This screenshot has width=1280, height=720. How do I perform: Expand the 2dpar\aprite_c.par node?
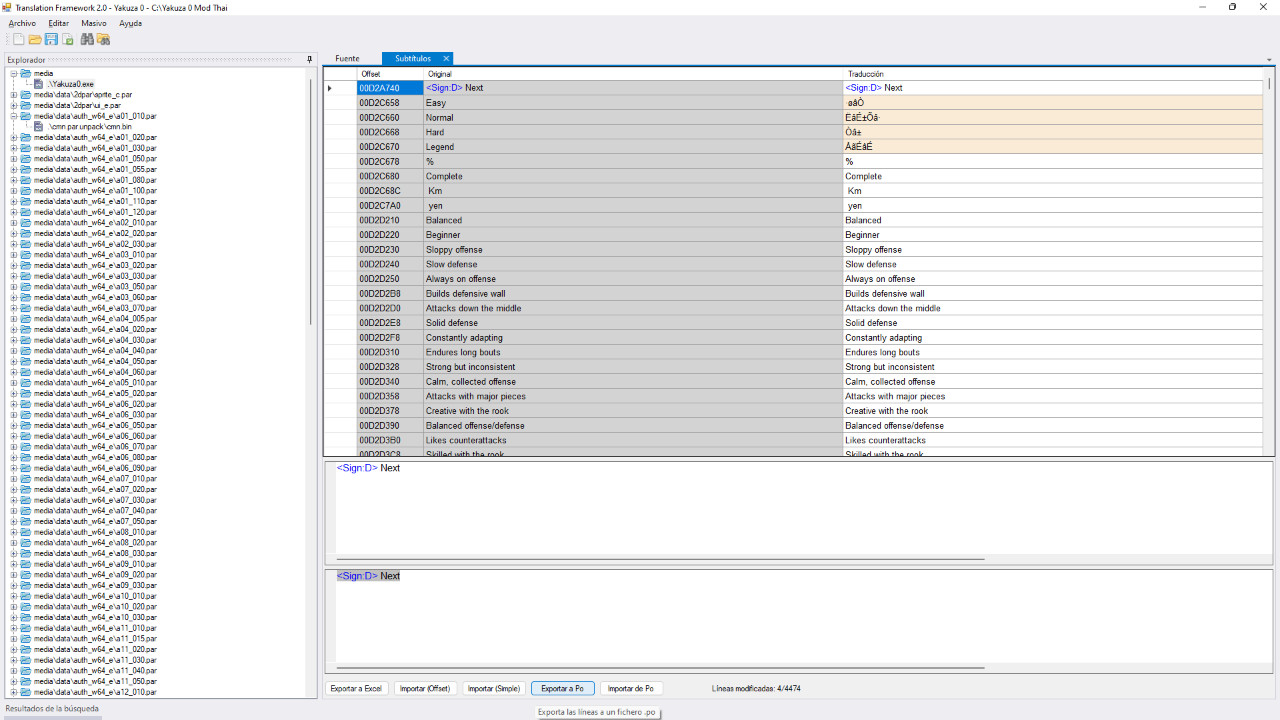[x=14, y=95]
